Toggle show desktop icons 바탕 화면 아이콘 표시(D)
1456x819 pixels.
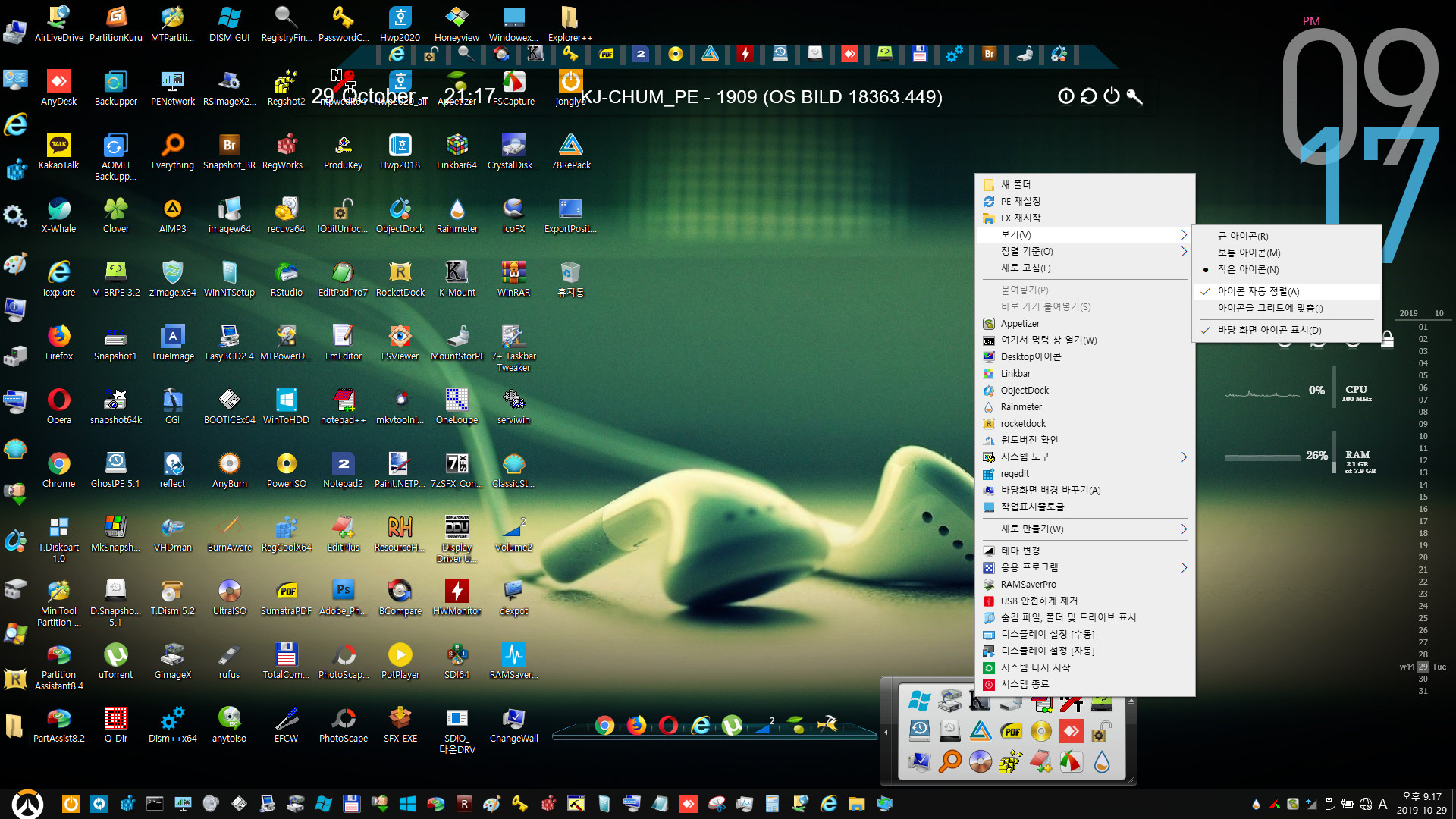click(x=1287, y=330)
